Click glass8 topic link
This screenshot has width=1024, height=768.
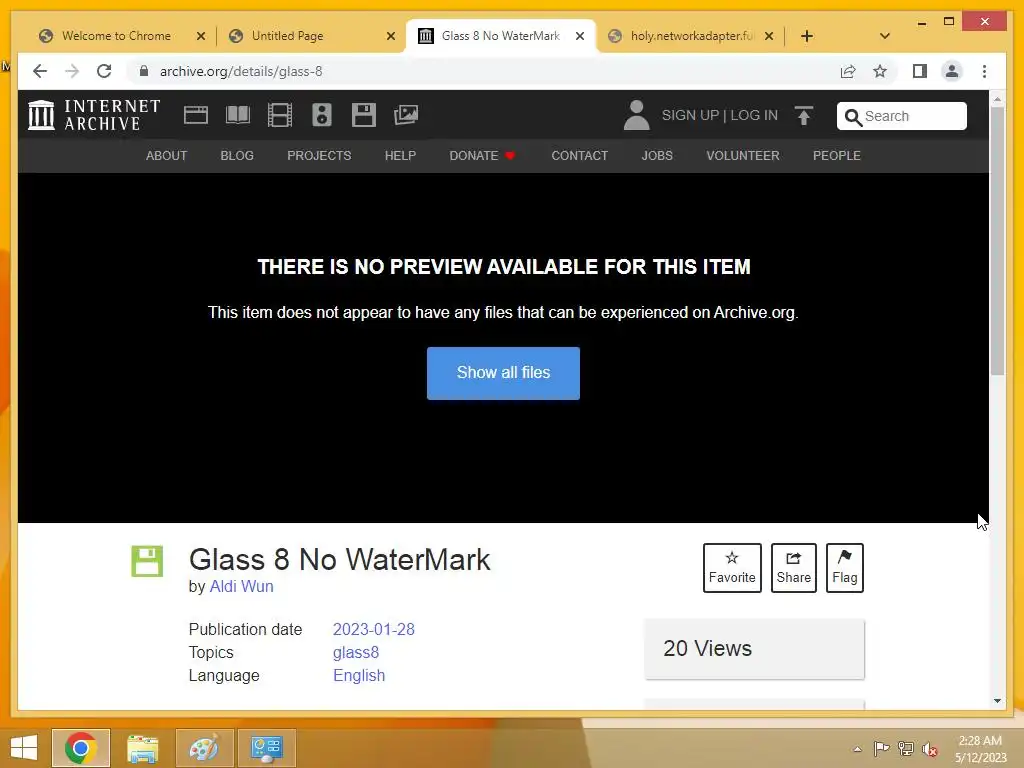coord(356,652)
